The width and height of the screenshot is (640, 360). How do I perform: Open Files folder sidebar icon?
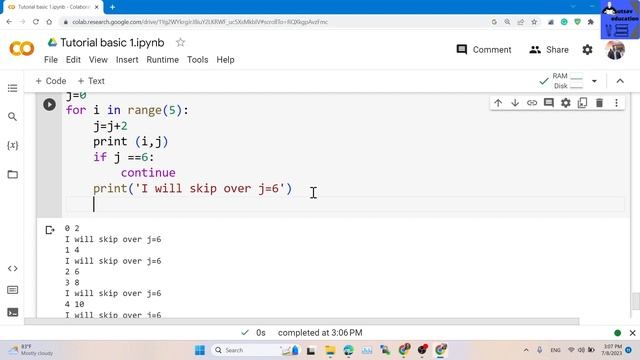tap(13, 174)
